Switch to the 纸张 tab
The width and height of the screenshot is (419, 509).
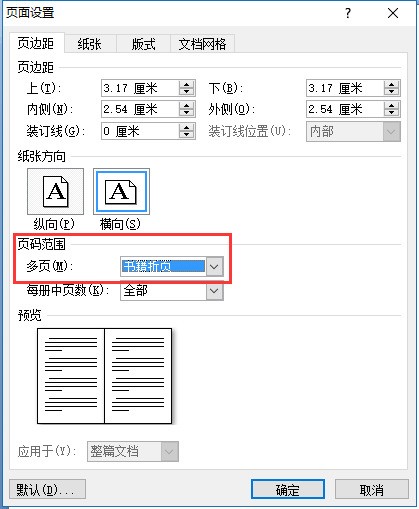tap(90, 44)
